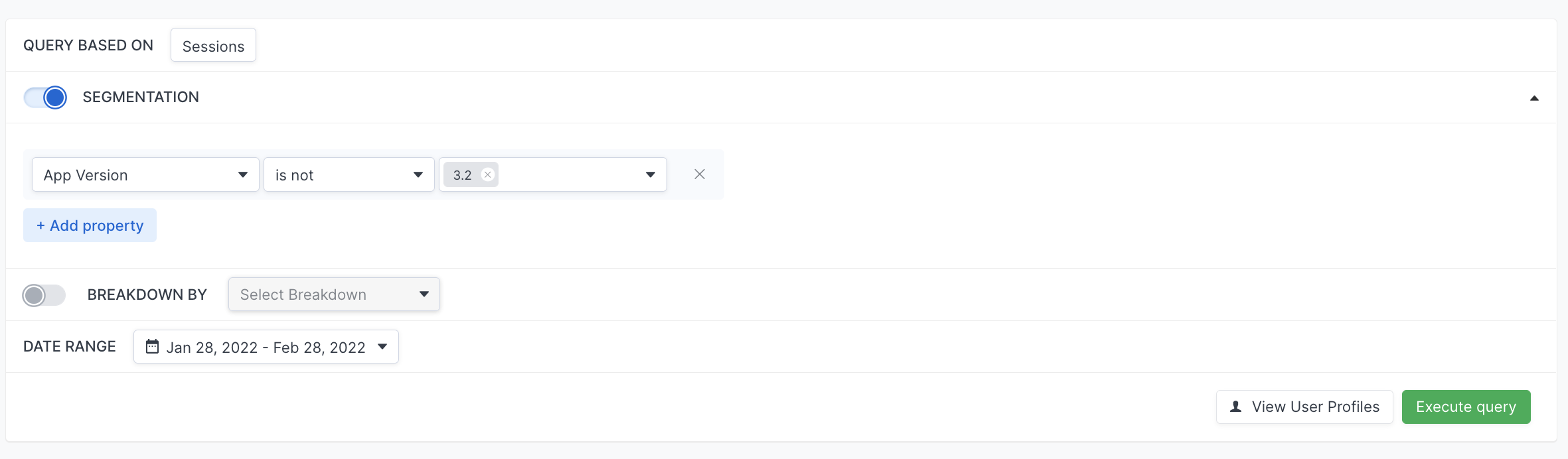1568x459 pixels.
Task: Run the Execute query button
Action: pyautogui.click(x=1466, y=407)
